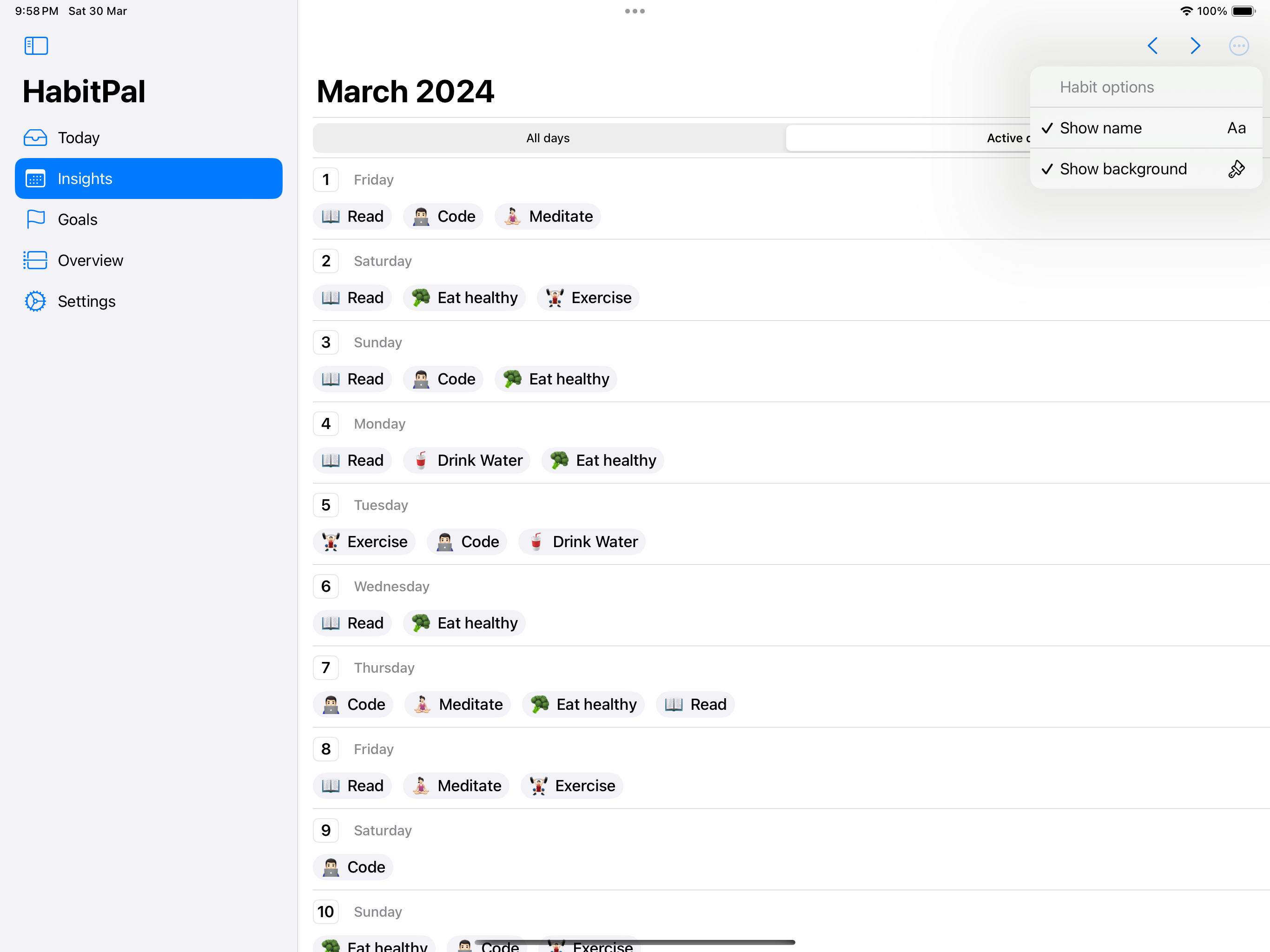Click Meditate chip on Thursday 7

click(458, 705)
